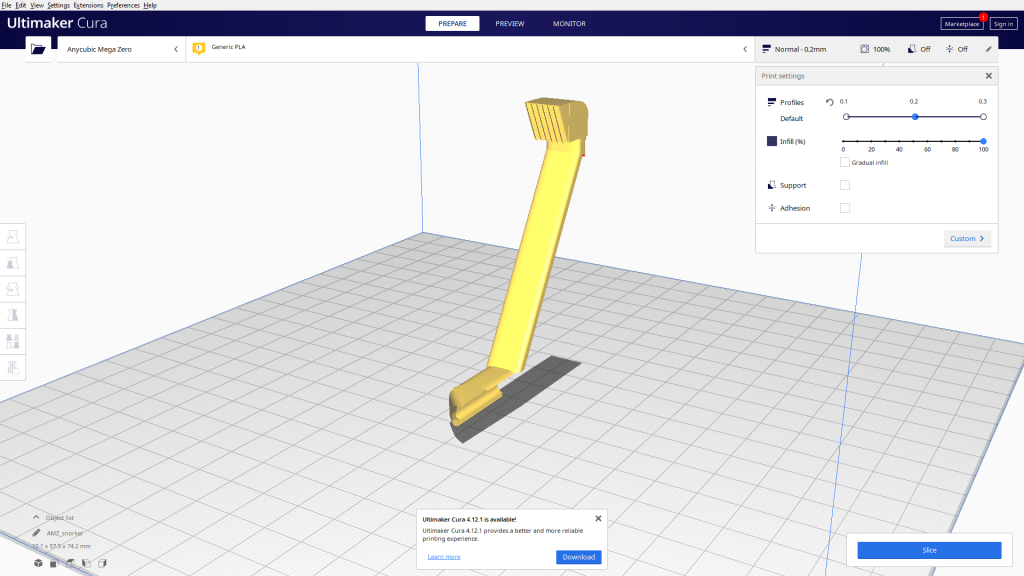Switch to the 3D view cube icon
1024x576 pixels.
pos(39,563)
